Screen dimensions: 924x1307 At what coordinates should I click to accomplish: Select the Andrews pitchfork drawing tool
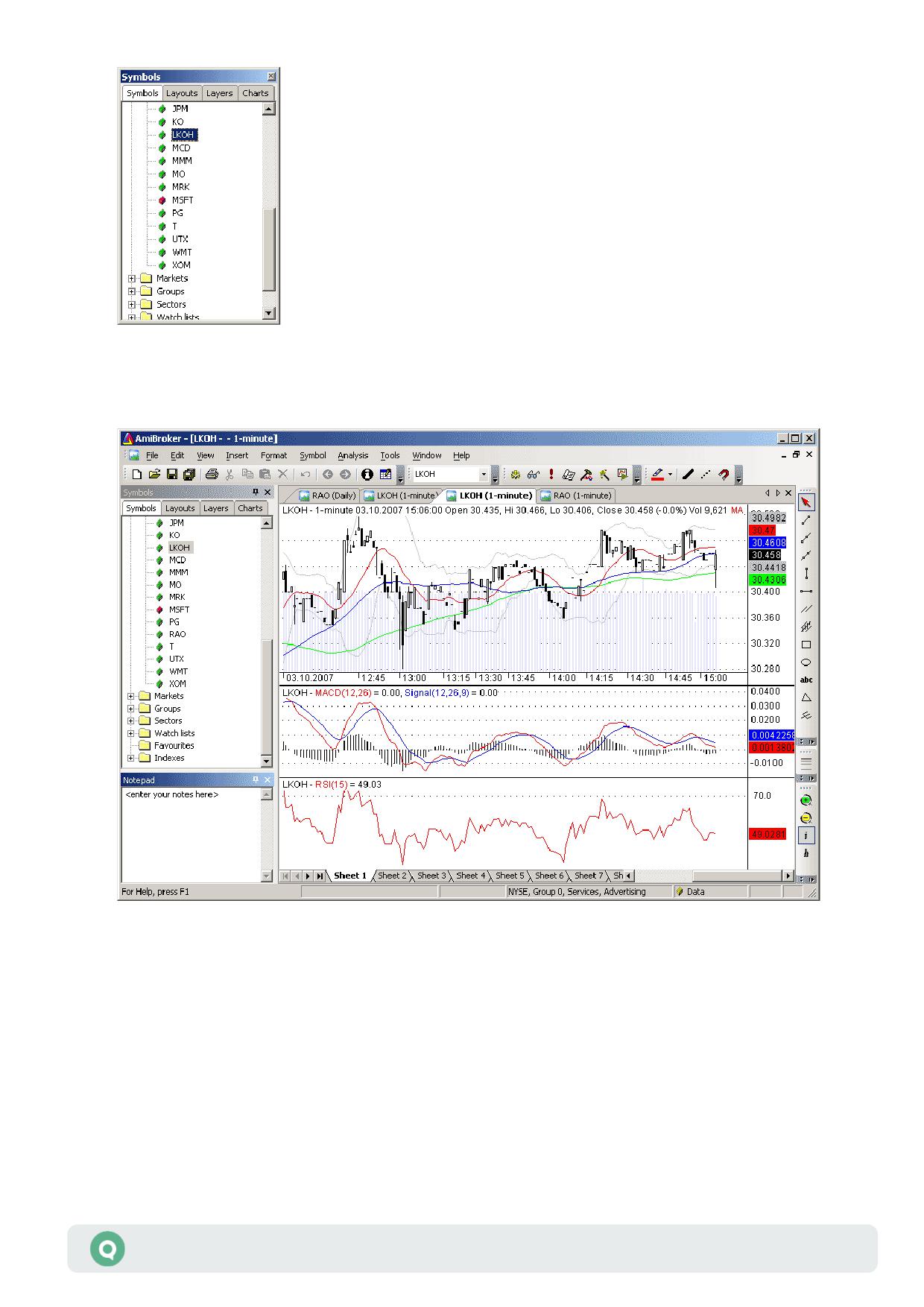[806, 715]
